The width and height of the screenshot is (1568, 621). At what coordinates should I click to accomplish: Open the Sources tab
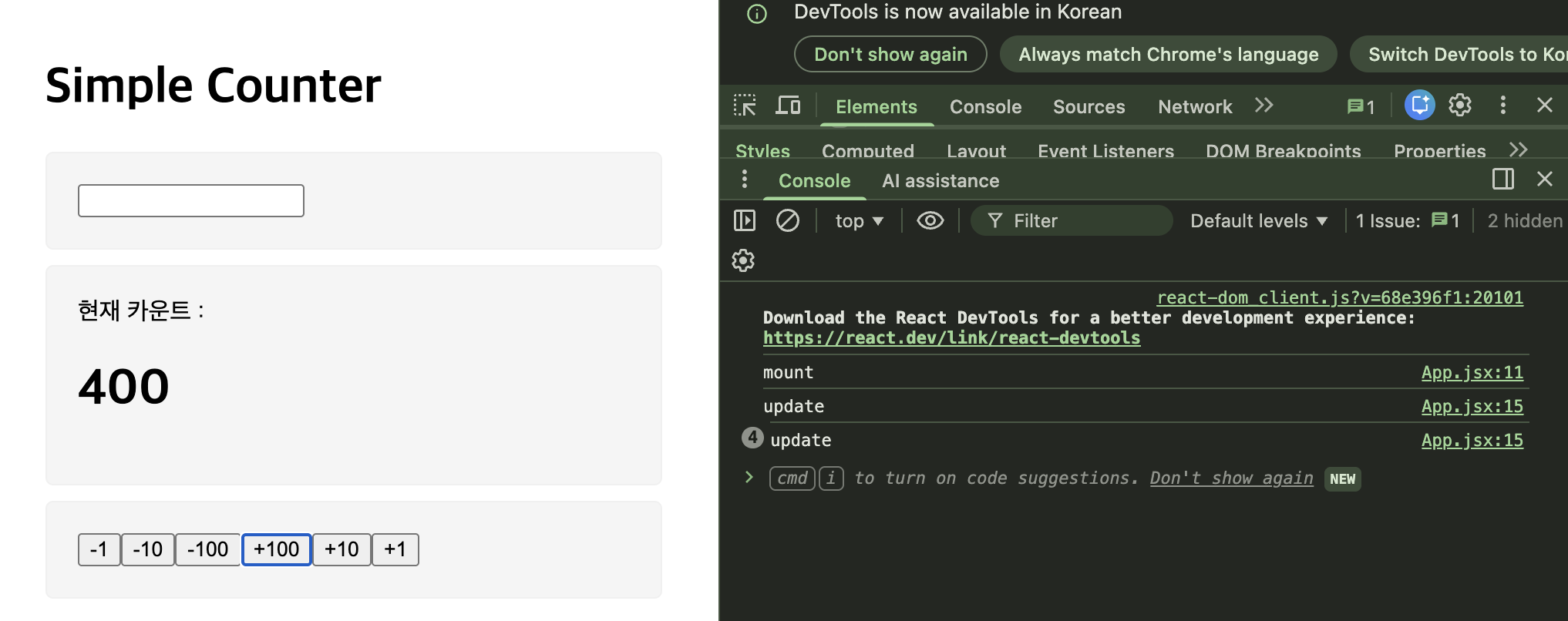coord(1089,107)
